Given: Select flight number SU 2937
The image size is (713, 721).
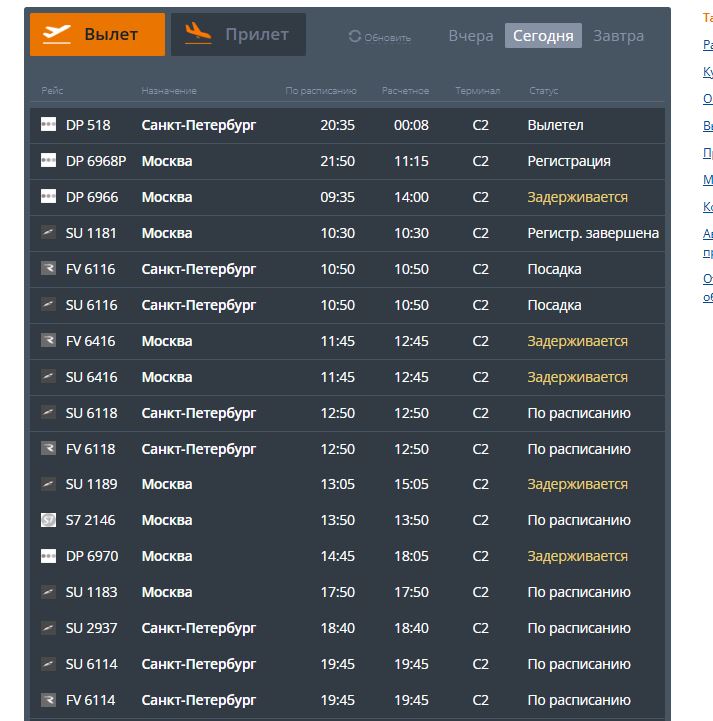Looking at the screenshot, I should tap(91, 628).
